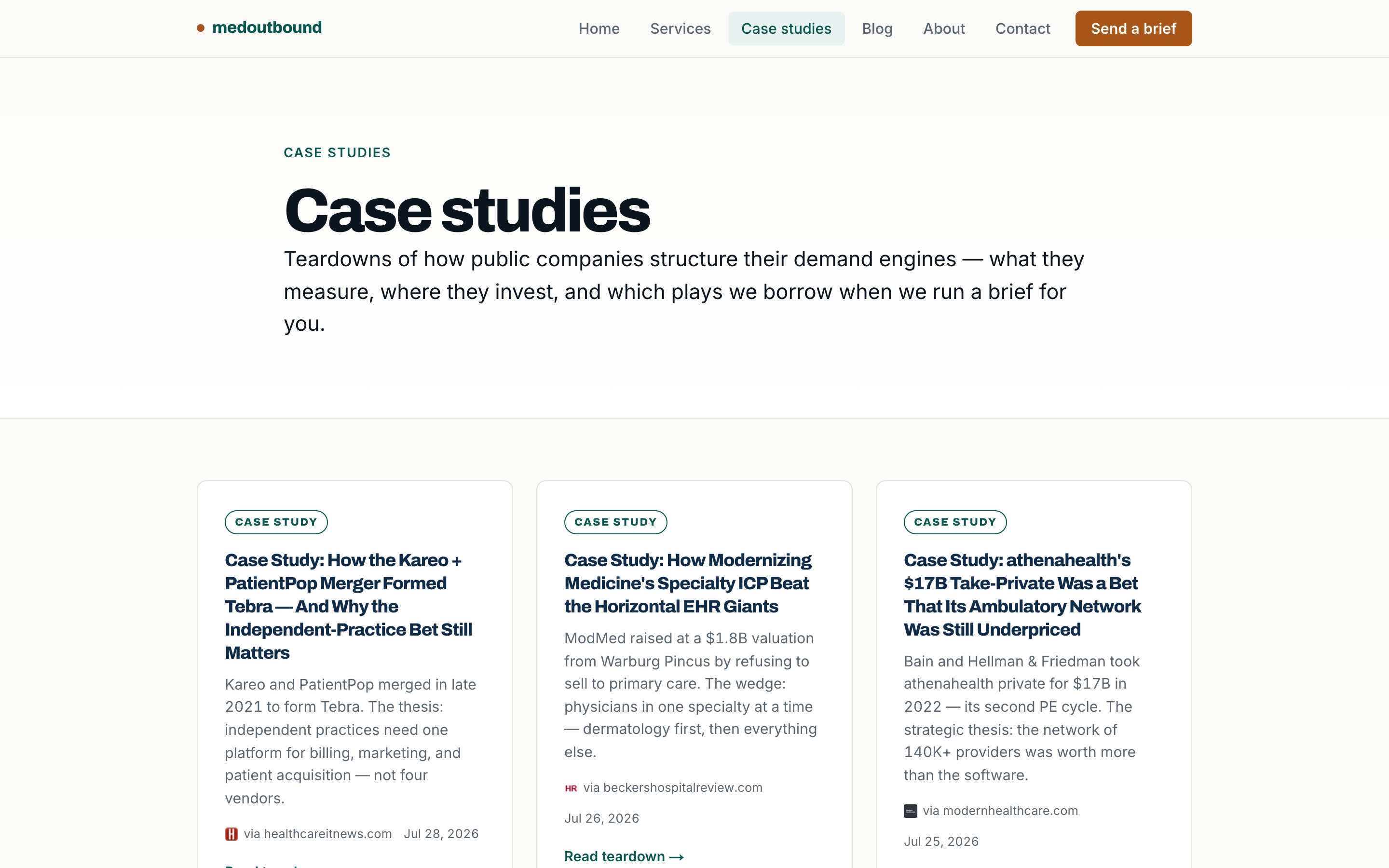1389x868 pixels.
Task: Click the medoutbound logo
Action: coord(259,27)
